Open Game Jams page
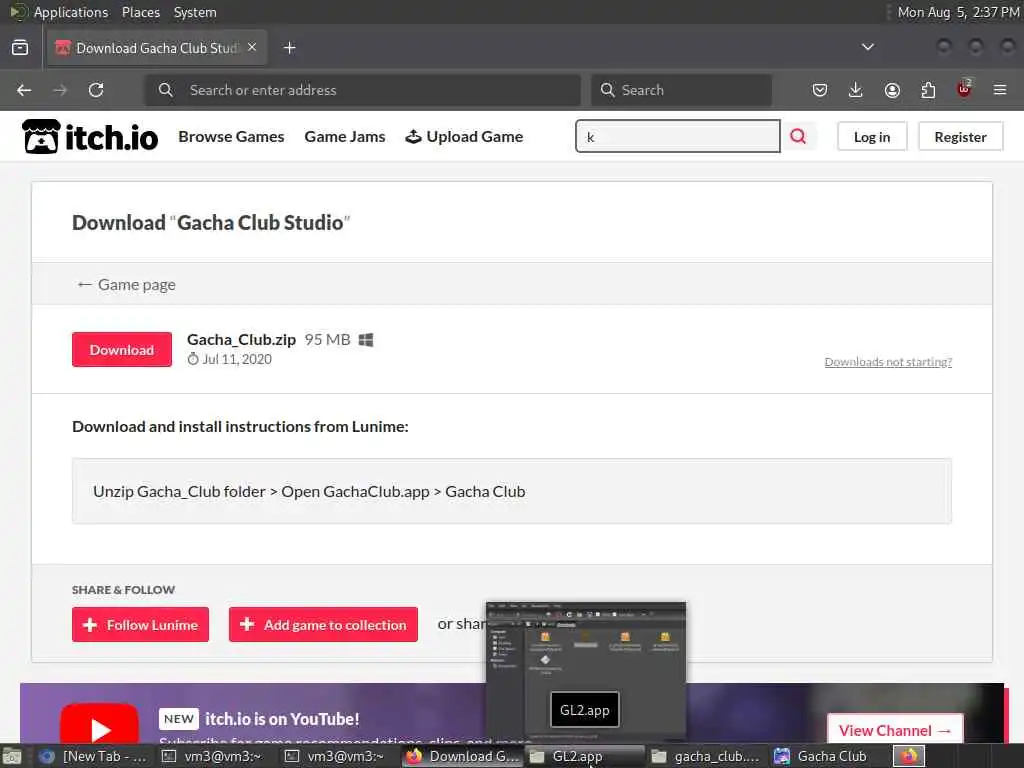Image resolution: width=1024 pixels, height=768 pixels. pyautogui.click(x=345, y=136)
